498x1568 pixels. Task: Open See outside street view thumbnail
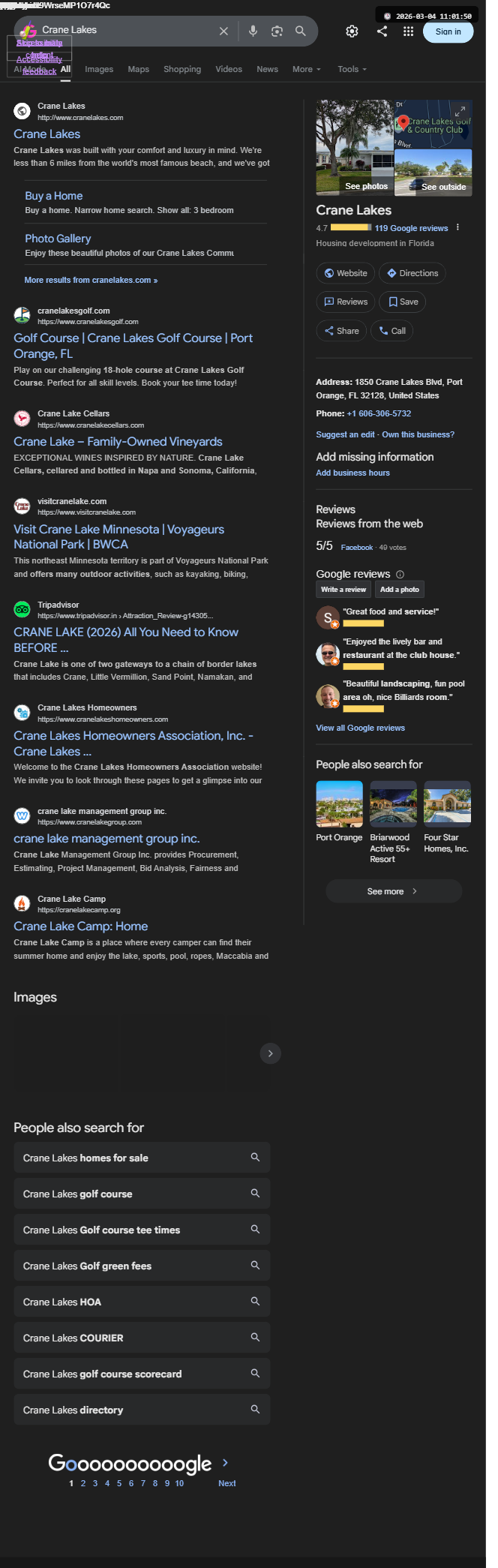[433, 173]
